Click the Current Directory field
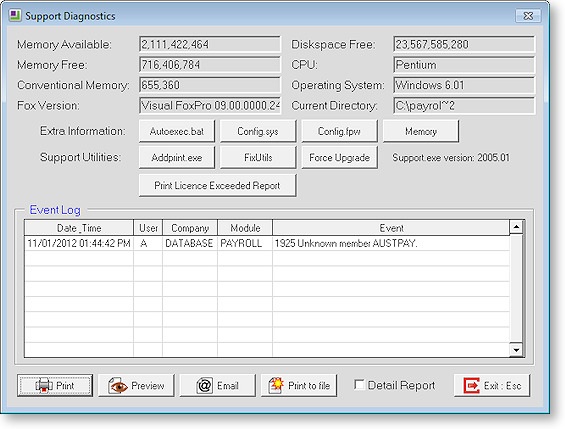Viewport: 565px width, 429px height. tap(464, 106)
